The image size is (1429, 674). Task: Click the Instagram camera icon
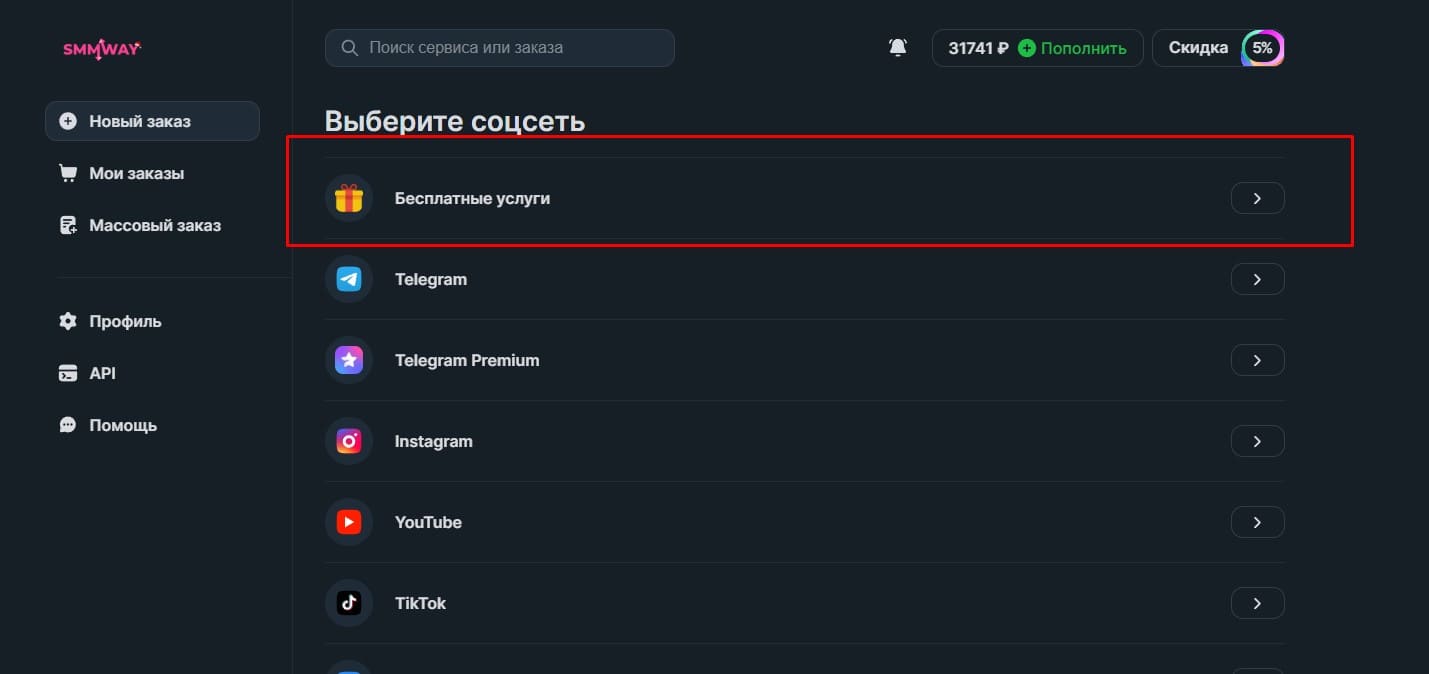tap(349, 441)
